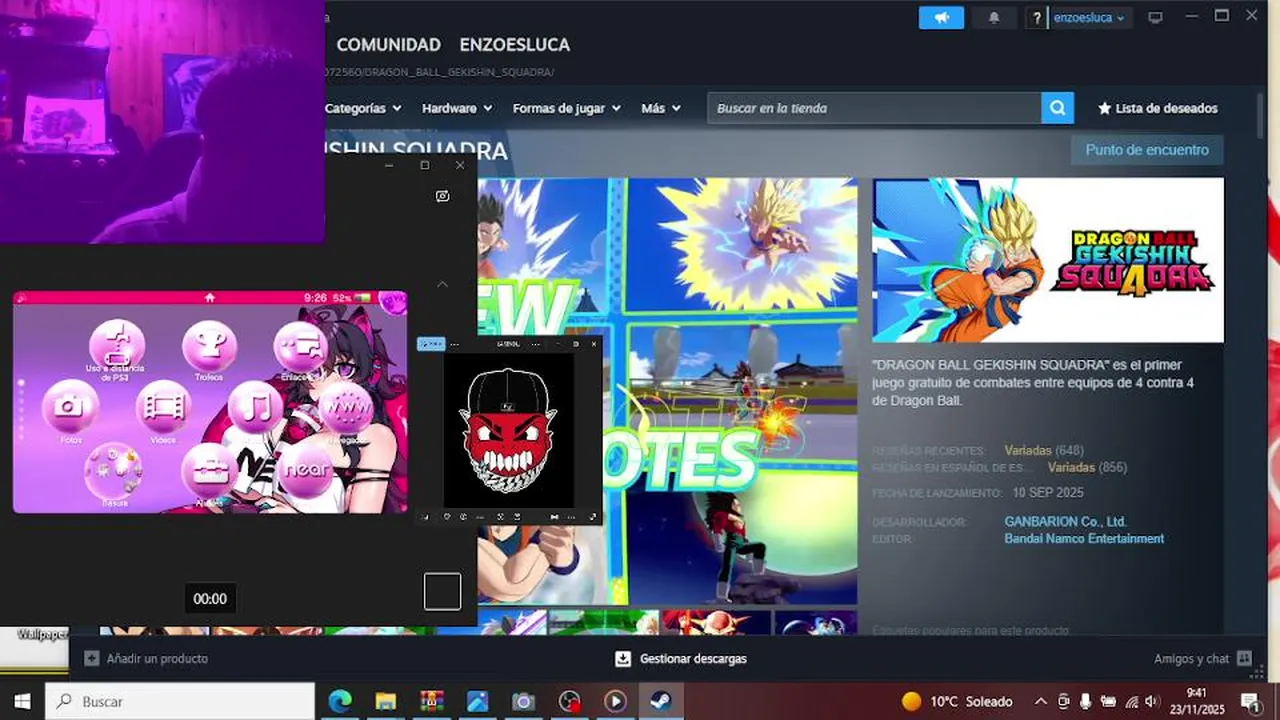Open File Explorer from the taskbar
Image resolution: width=1280 pixels, height=720 pixels.
[386, 701]
